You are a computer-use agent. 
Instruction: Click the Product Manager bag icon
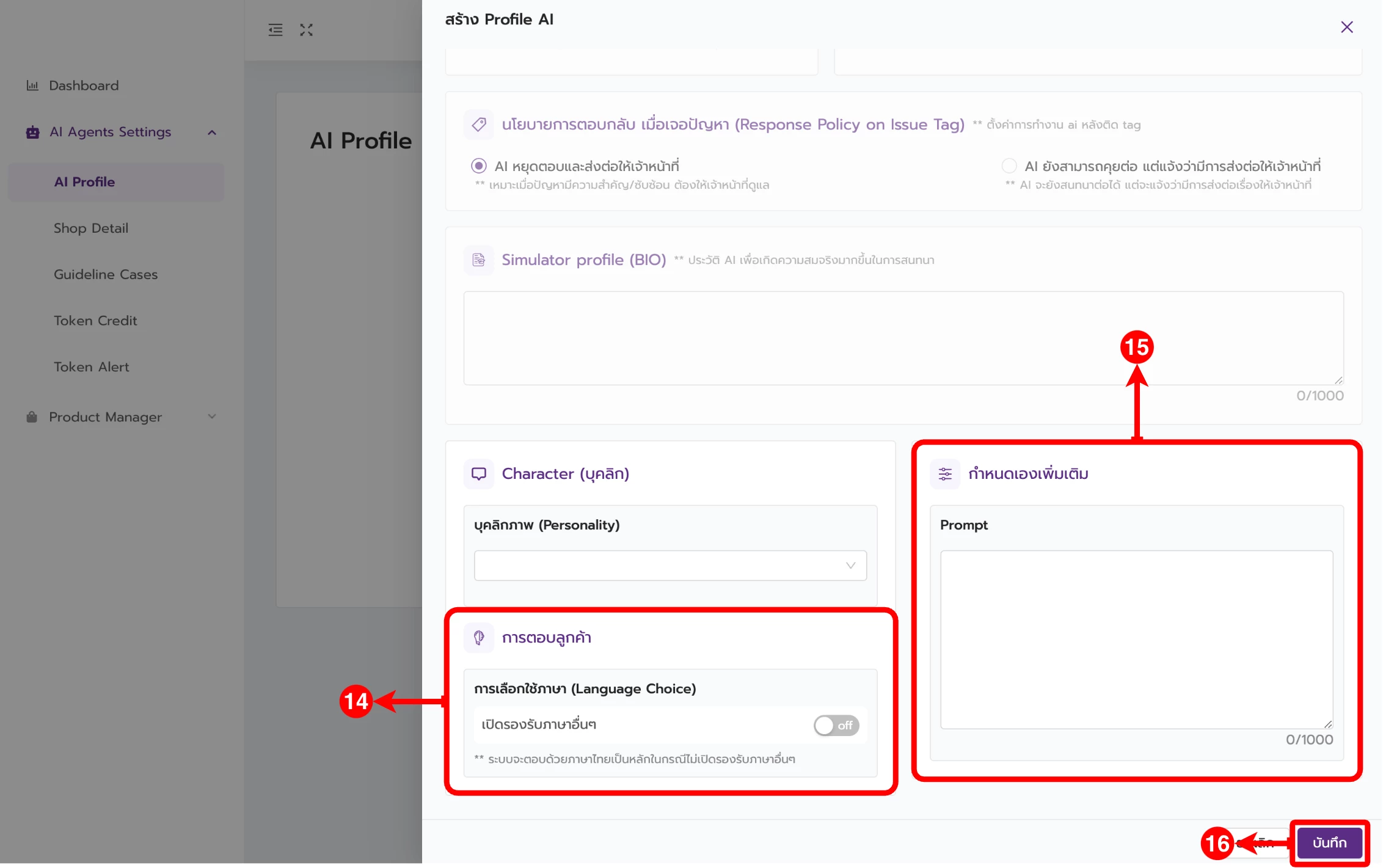32,417
